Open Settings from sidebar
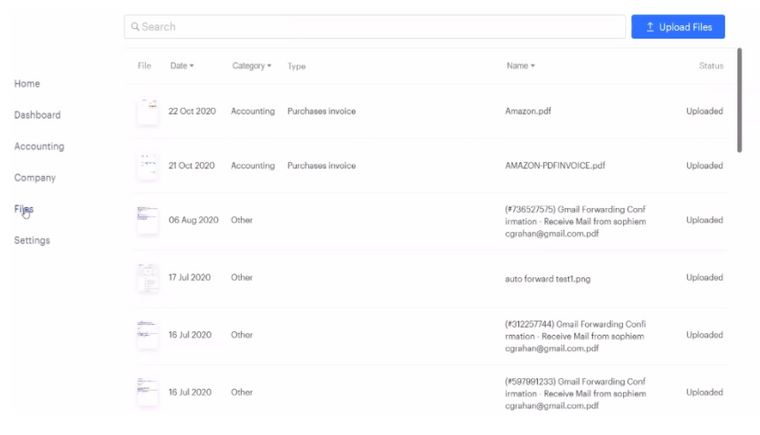The image size is (760, 435). [32, 240]
